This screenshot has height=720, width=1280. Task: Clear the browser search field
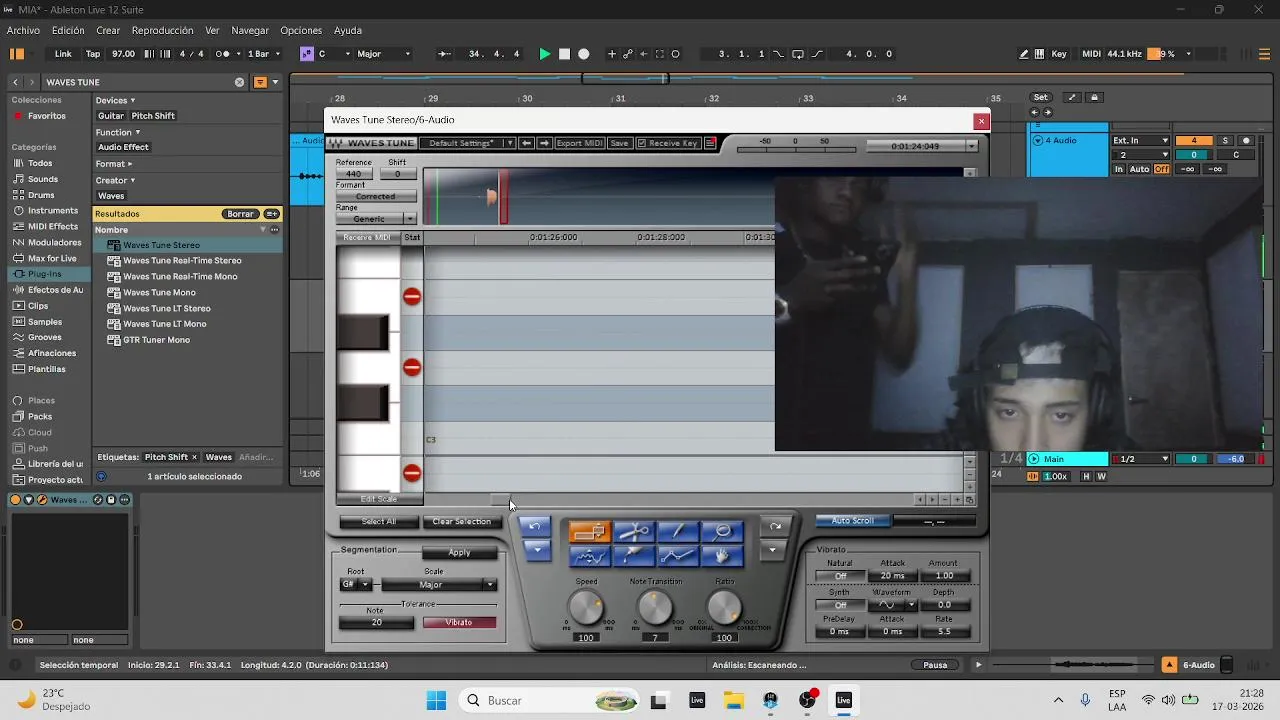(x=239, y=82)
